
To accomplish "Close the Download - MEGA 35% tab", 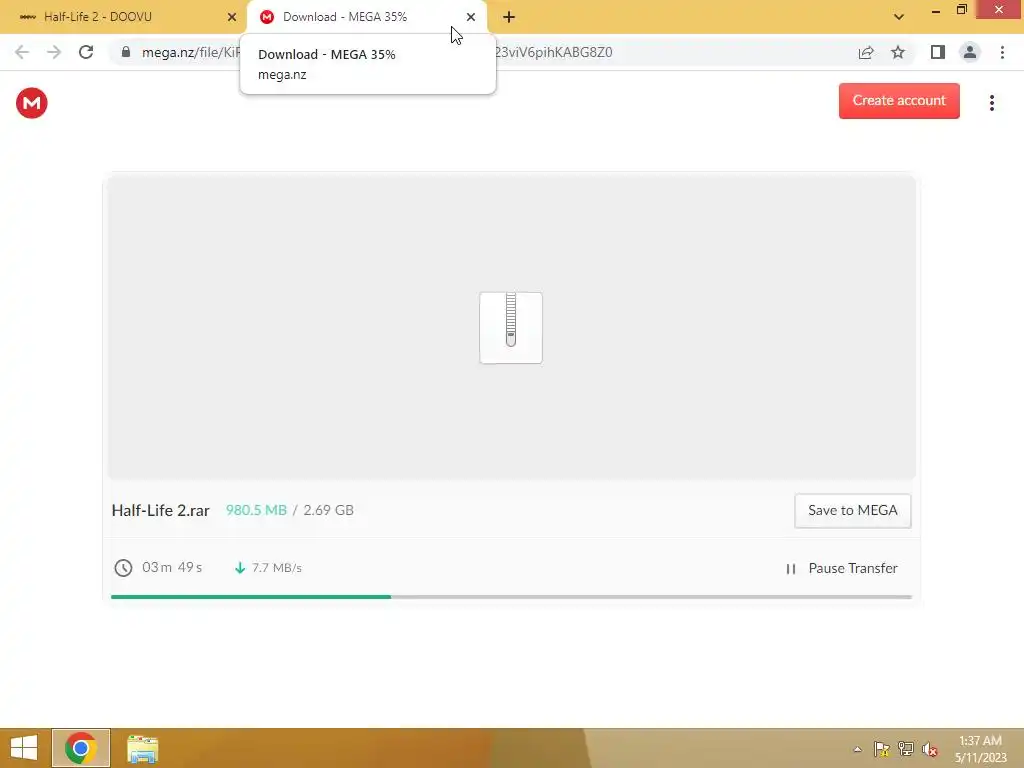I will (x=471, y=17).
